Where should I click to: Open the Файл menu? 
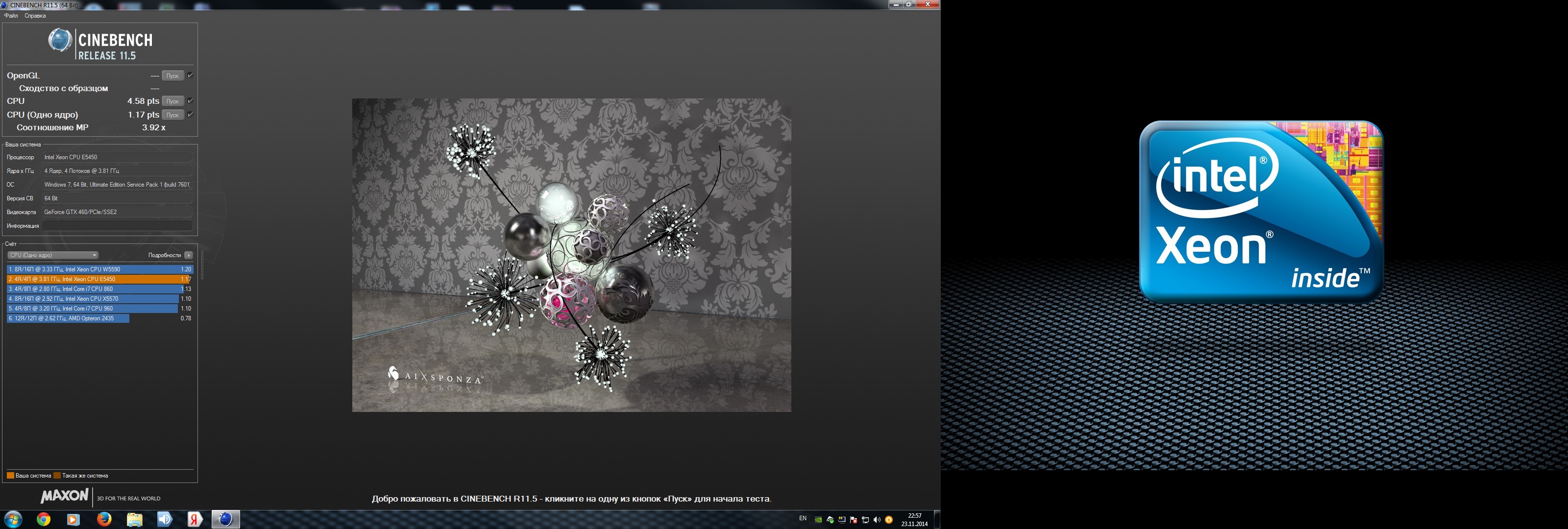(x=11, y=16)
